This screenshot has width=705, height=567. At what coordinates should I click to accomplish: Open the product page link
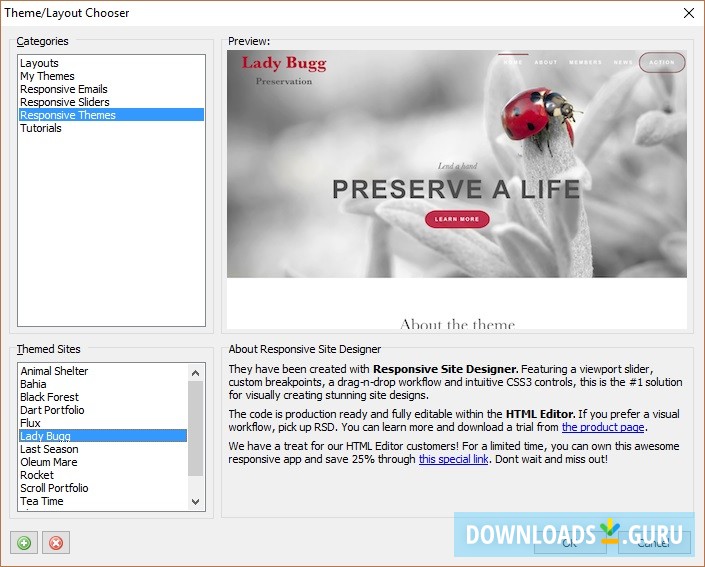click(x=603, y=427)
